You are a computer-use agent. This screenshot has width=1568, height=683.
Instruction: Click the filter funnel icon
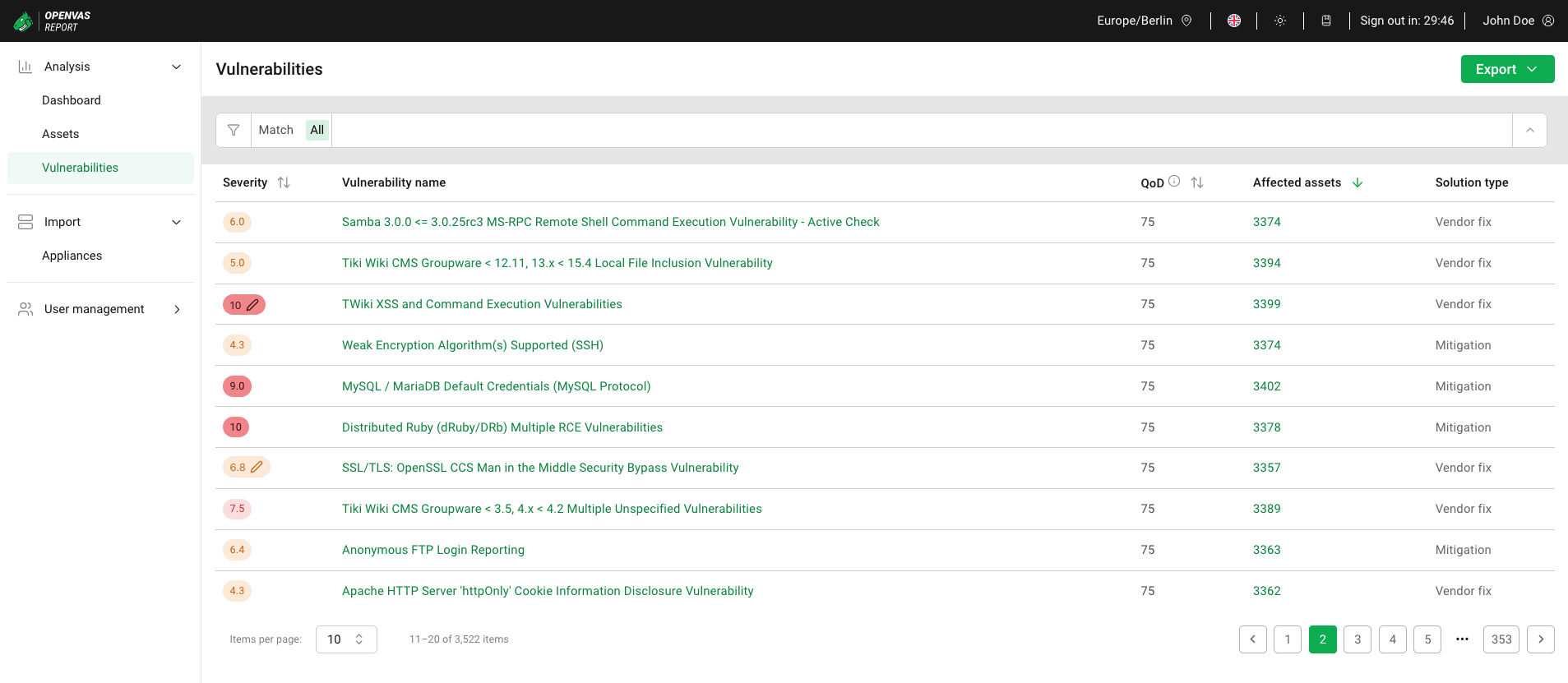(x=234, y=130)
